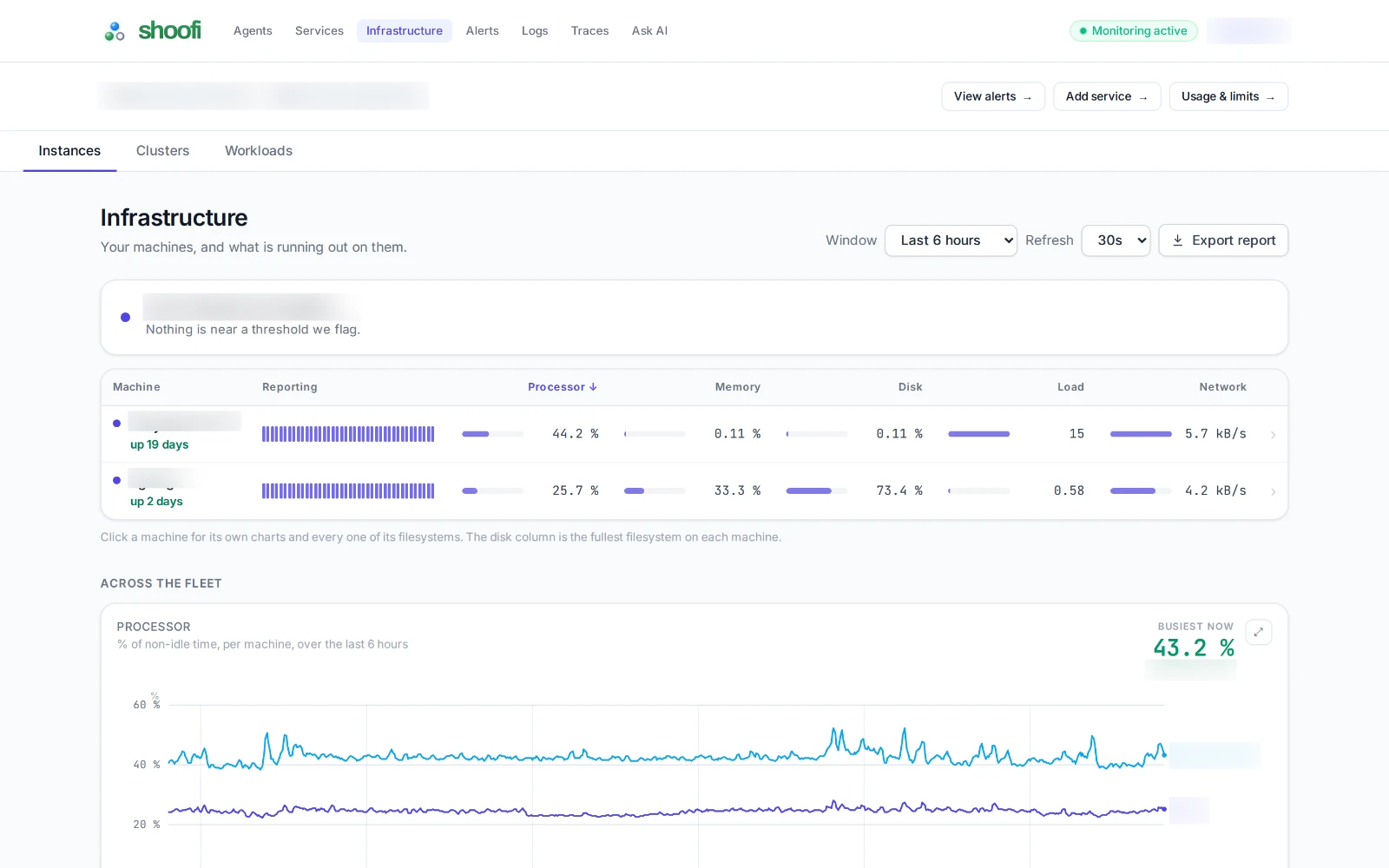Click the Export report button
Screen dimensions: 1389x868
(1223, 240)
